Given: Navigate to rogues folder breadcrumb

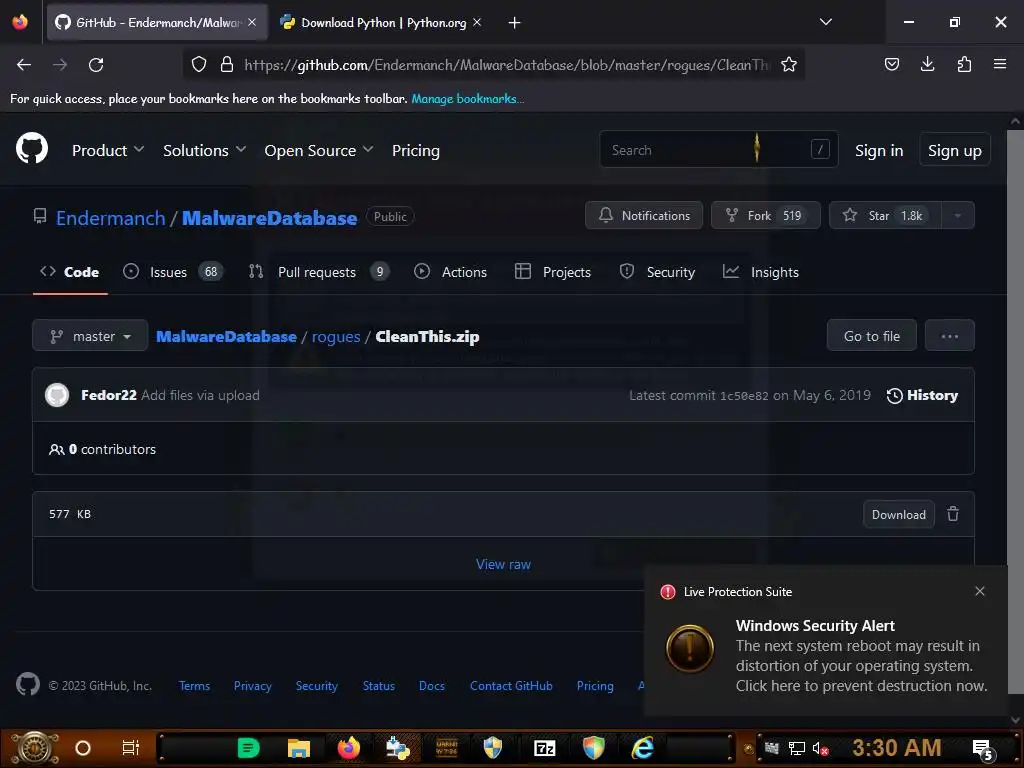Looking at the screenshot, I should point(336,337).
